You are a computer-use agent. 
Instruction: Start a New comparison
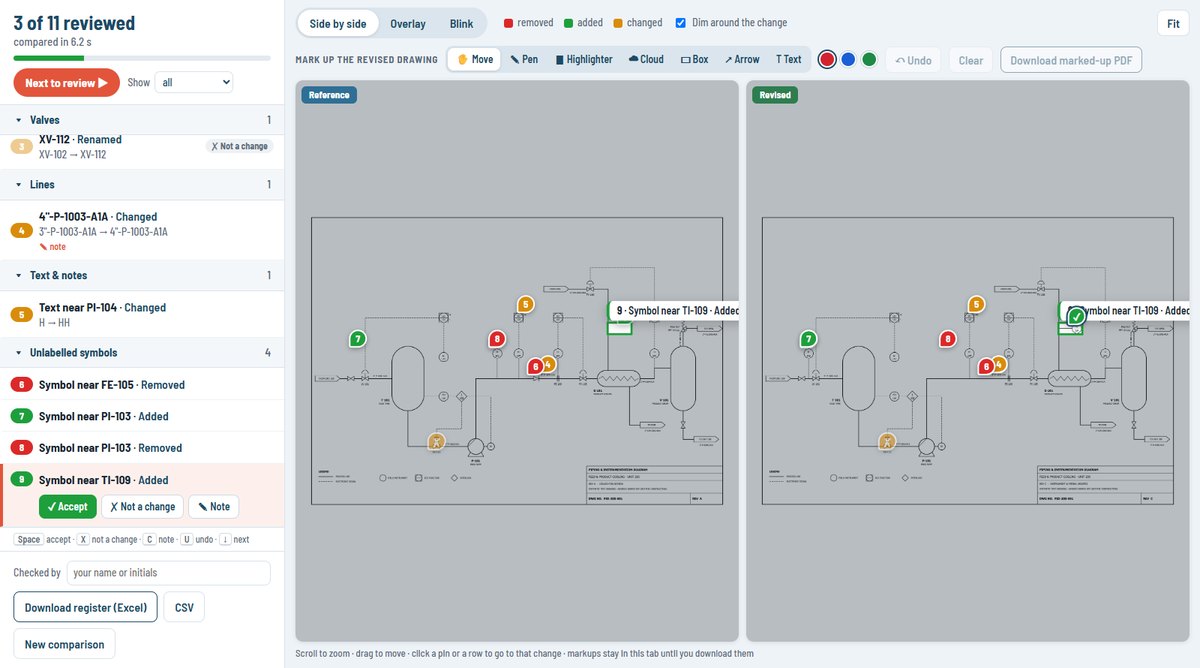coord(64,644)
